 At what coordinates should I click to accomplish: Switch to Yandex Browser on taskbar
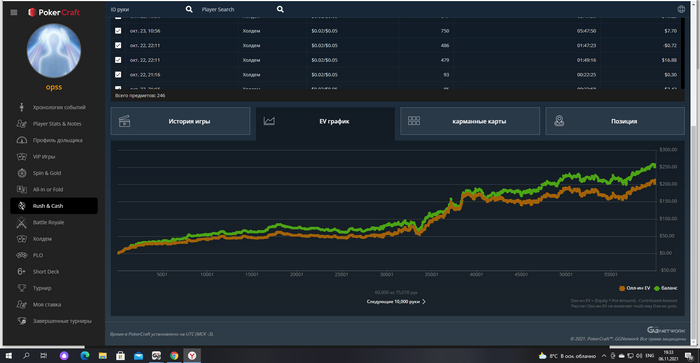(192, 356)
